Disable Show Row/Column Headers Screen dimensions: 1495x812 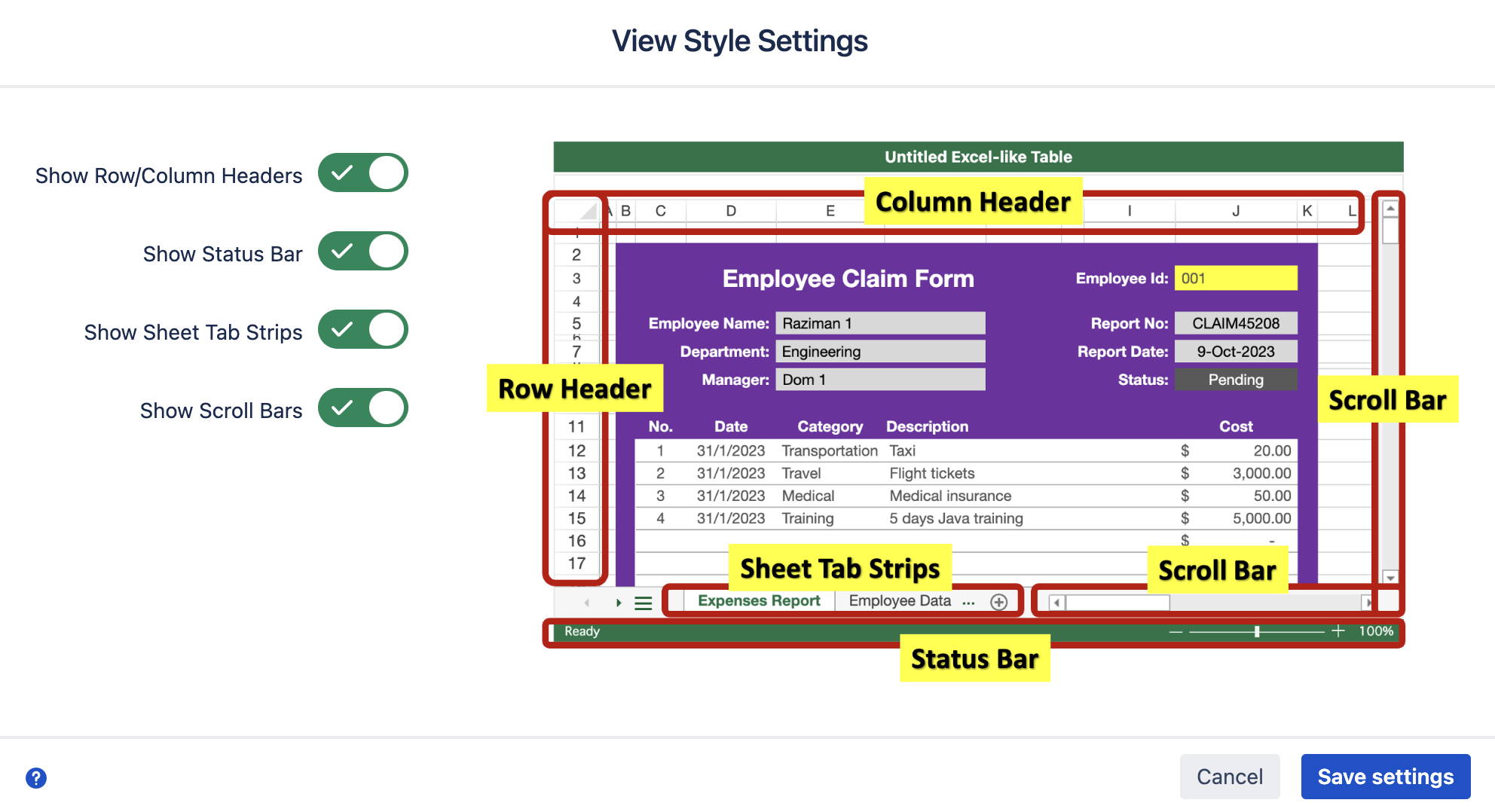coord(363,173)
